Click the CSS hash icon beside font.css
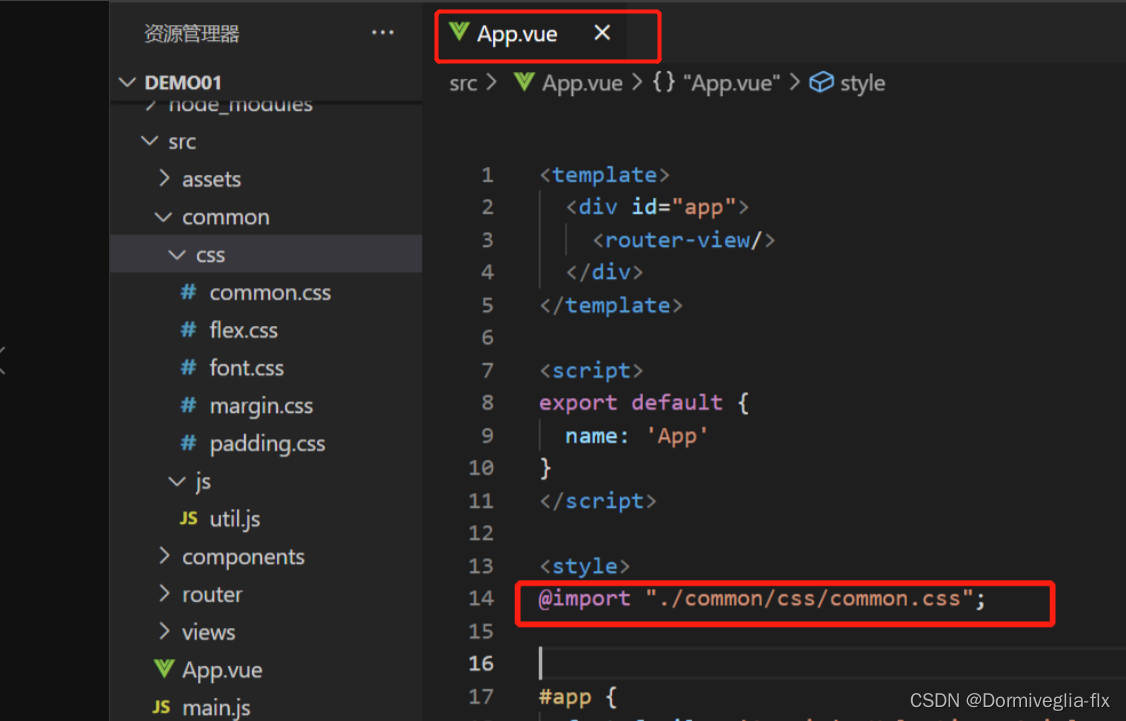The image size is (1126, 721). [188, 367]
